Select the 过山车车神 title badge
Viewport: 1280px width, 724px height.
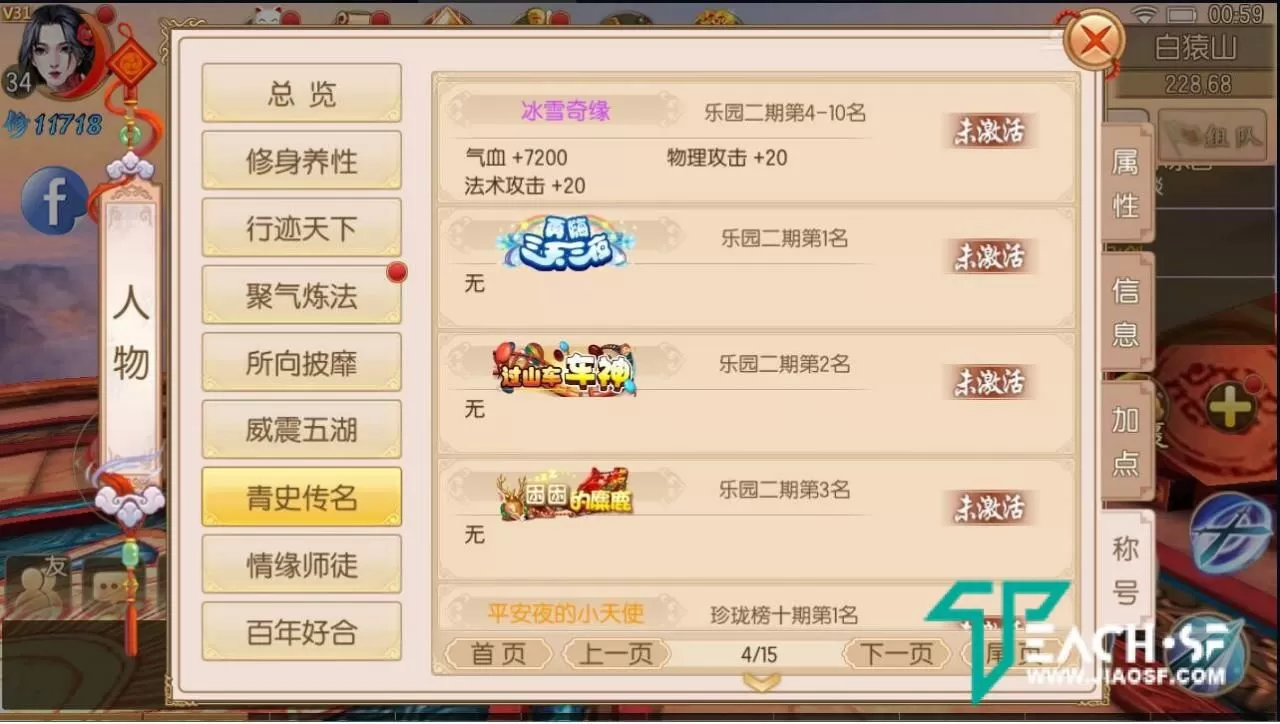[x=564, y=370]
